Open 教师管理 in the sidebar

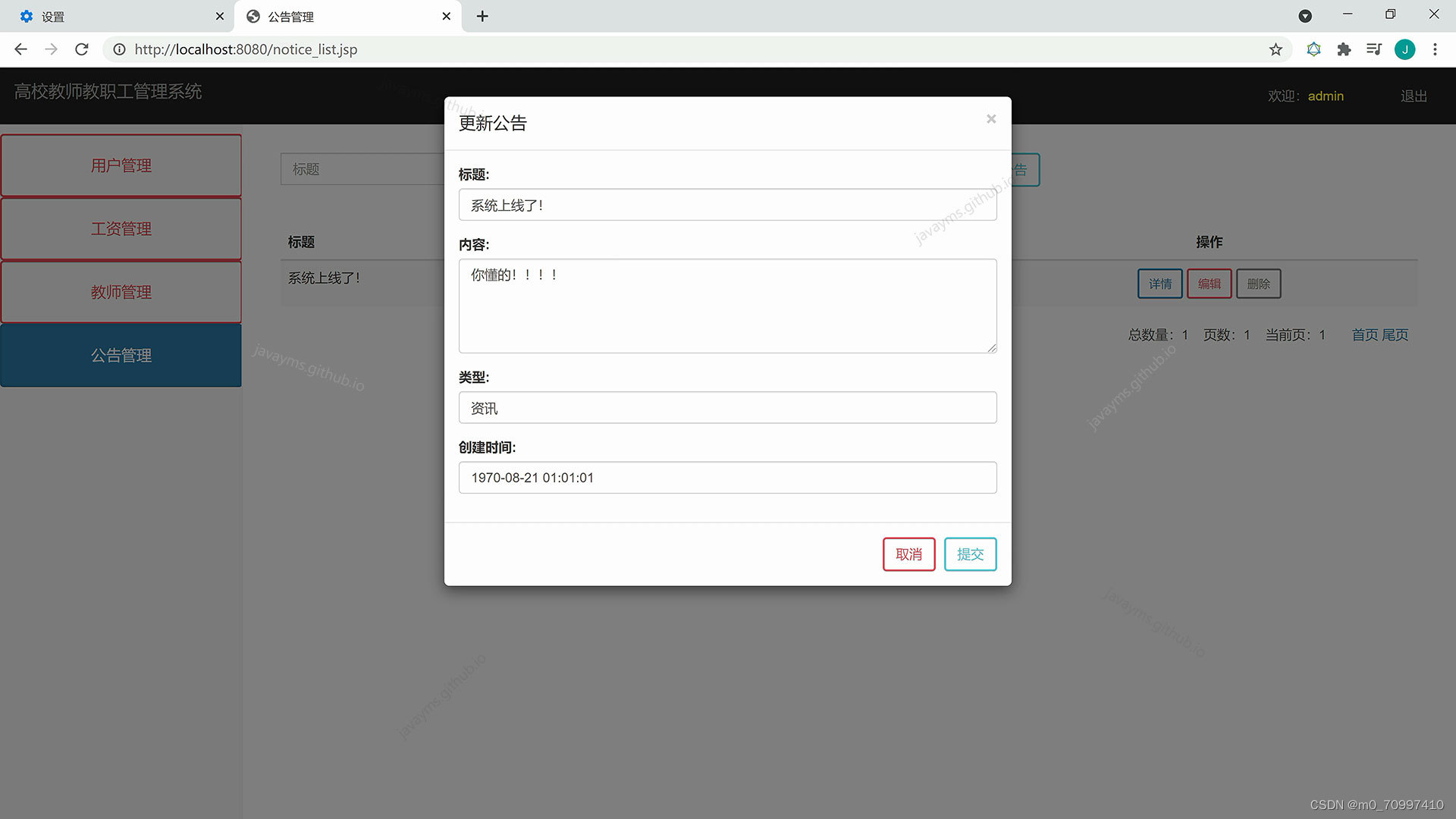tap(121, 292)
